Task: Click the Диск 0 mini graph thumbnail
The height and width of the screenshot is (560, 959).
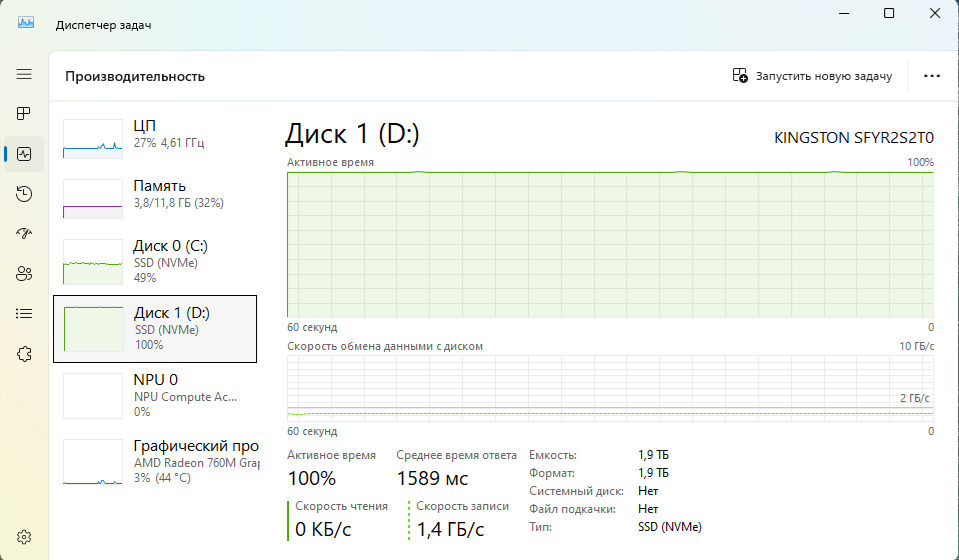Action: pyautogui.click(x=93, y=262)
